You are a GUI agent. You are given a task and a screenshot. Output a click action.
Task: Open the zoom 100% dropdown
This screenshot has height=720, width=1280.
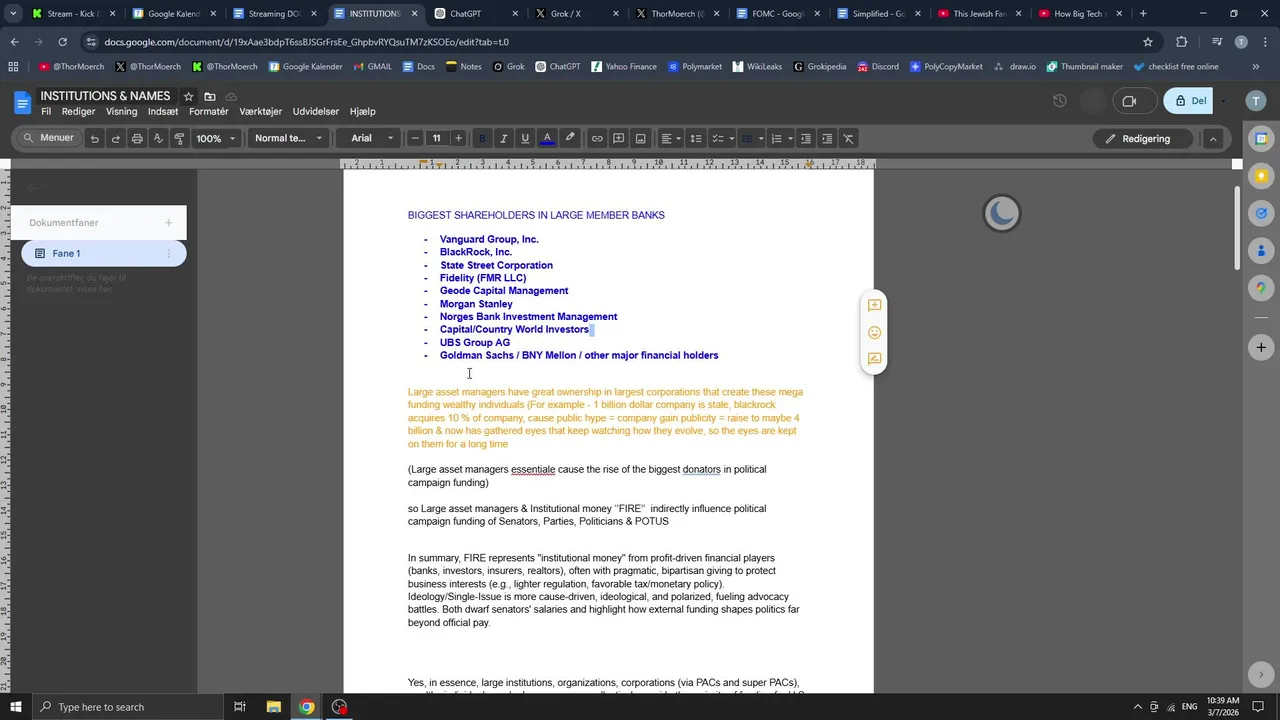[216, 138]
